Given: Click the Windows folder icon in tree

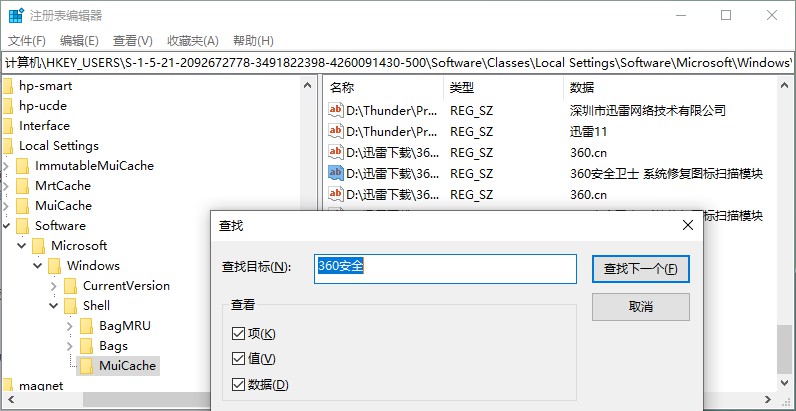Looking at the screenshot, I should tap(54, 266).
